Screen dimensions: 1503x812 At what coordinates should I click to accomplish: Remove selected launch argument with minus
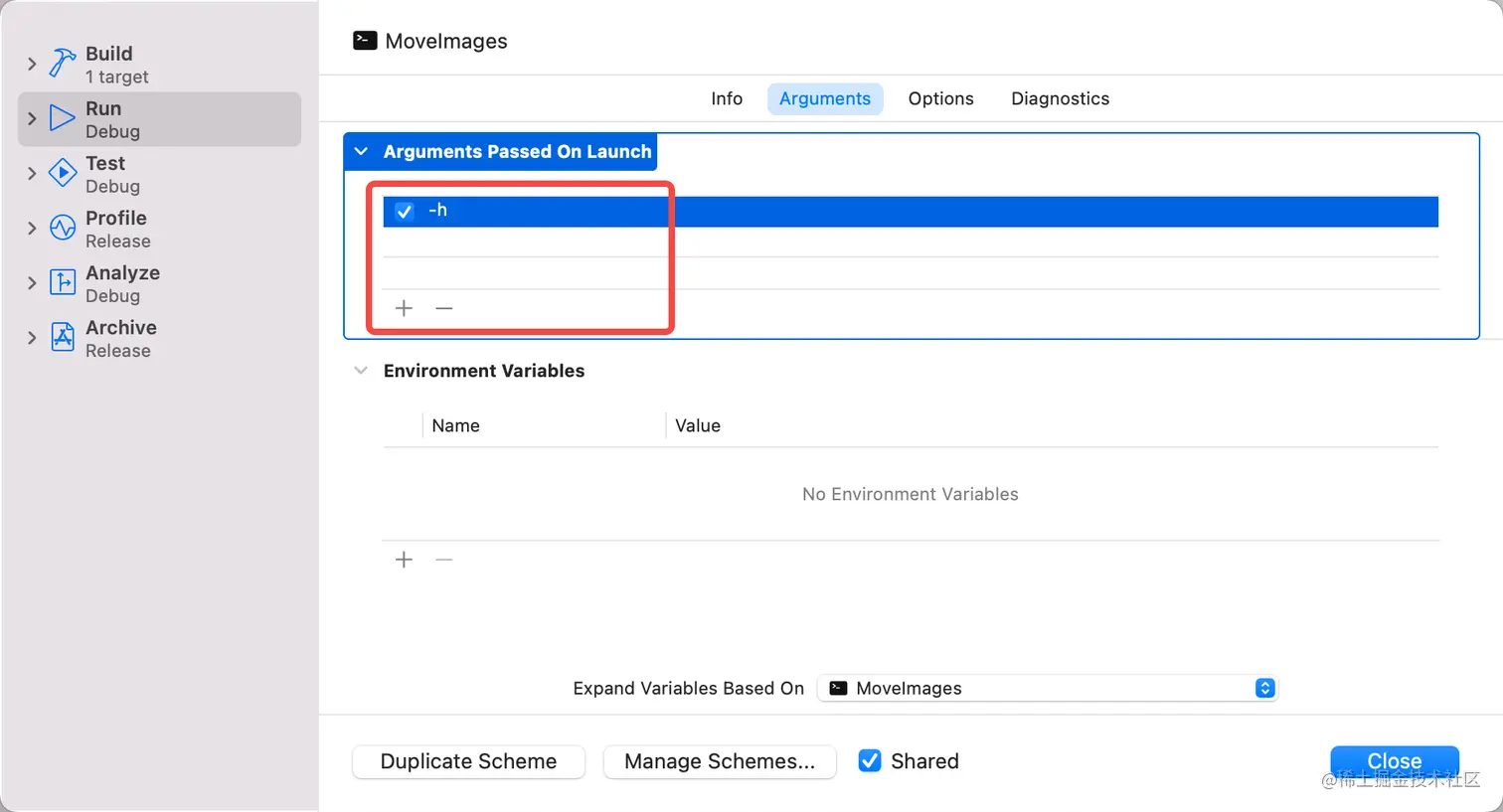(444, 308)
